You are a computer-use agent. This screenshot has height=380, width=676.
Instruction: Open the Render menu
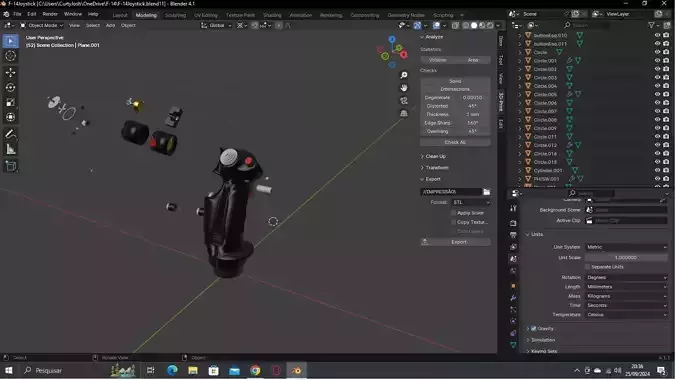(x=50, y=14)
